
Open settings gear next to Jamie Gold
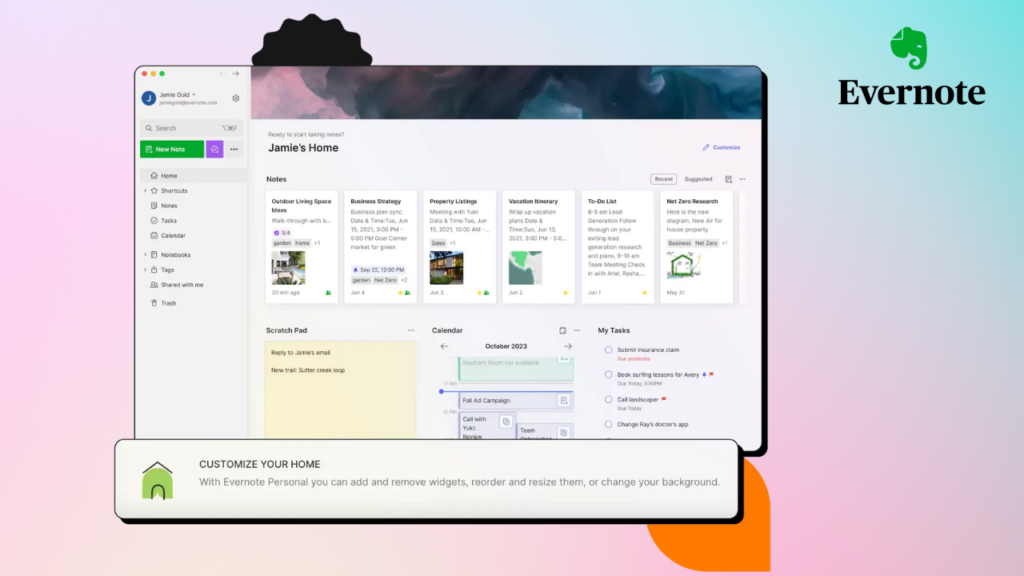236,98
